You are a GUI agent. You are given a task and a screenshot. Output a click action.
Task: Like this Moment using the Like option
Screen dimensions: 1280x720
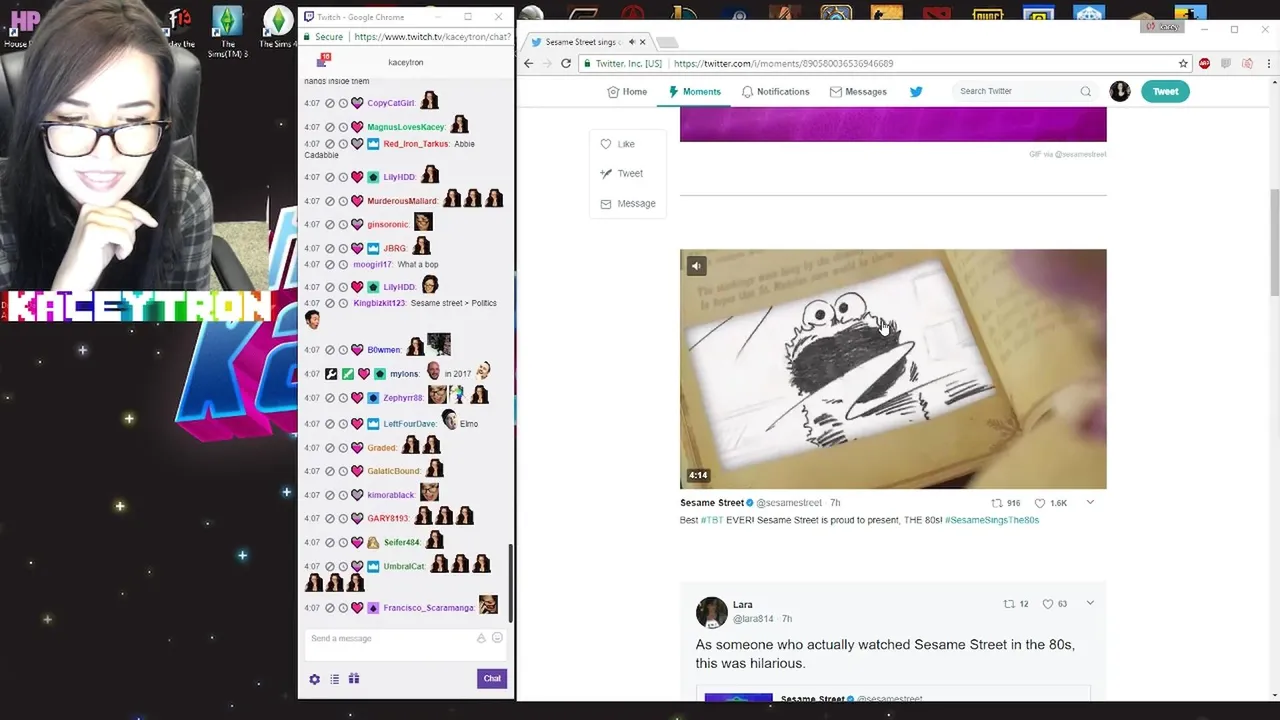617,144
